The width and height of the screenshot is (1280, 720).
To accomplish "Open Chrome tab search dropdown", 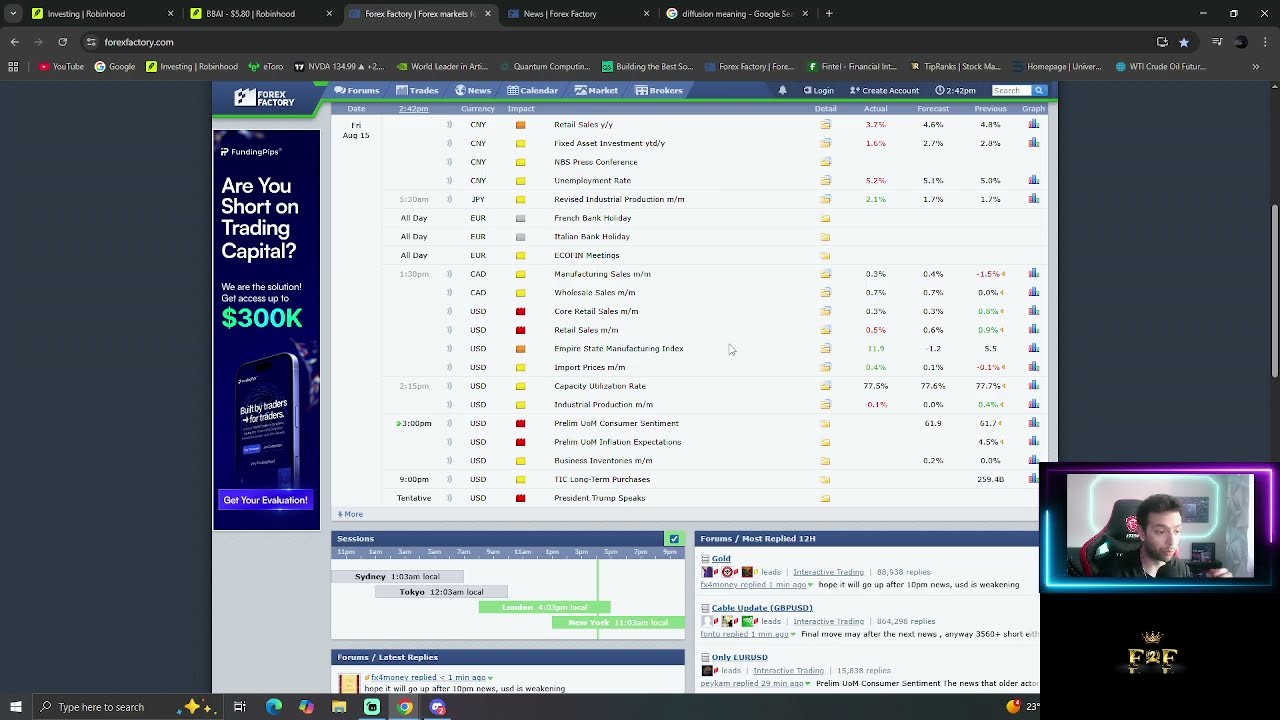I will 13,14.
